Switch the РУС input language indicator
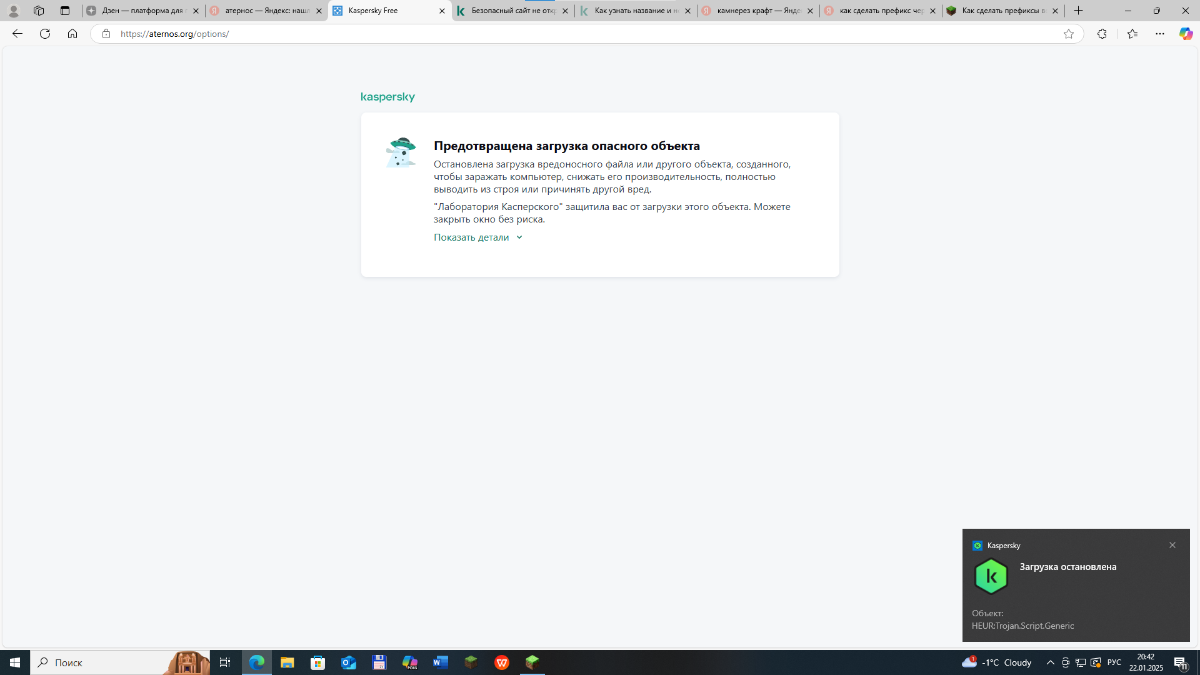This screenshot has width=1200, height=675. pos(1113,662)
